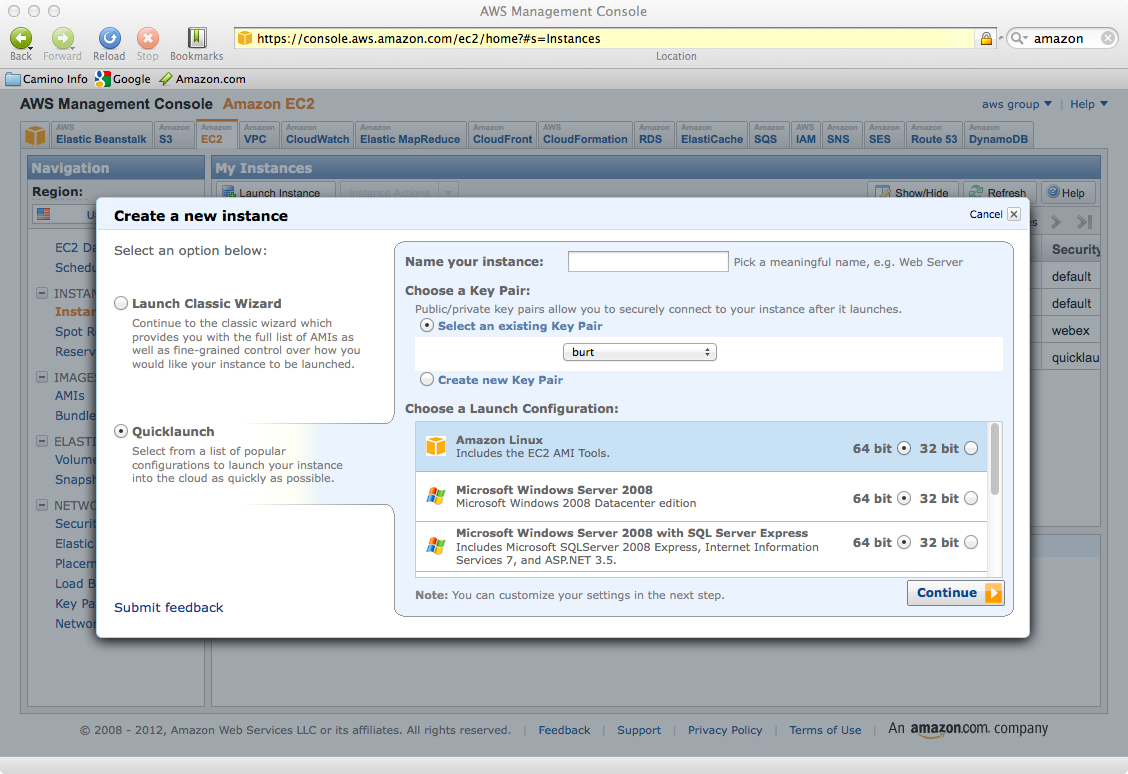Select 32 bit for Amazon Linux
Viewport: 1128px width, 774px height.
pyautogui.click(x=971, y=448)
